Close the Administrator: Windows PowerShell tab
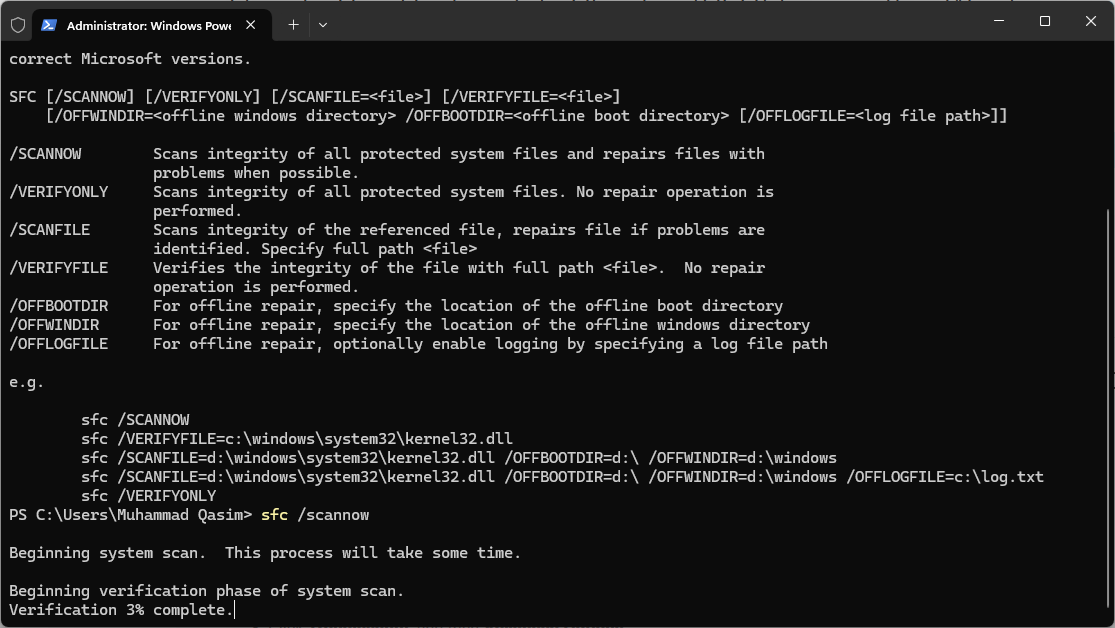The height and width of the screenshot is (628, 1115). pos(253,24)
